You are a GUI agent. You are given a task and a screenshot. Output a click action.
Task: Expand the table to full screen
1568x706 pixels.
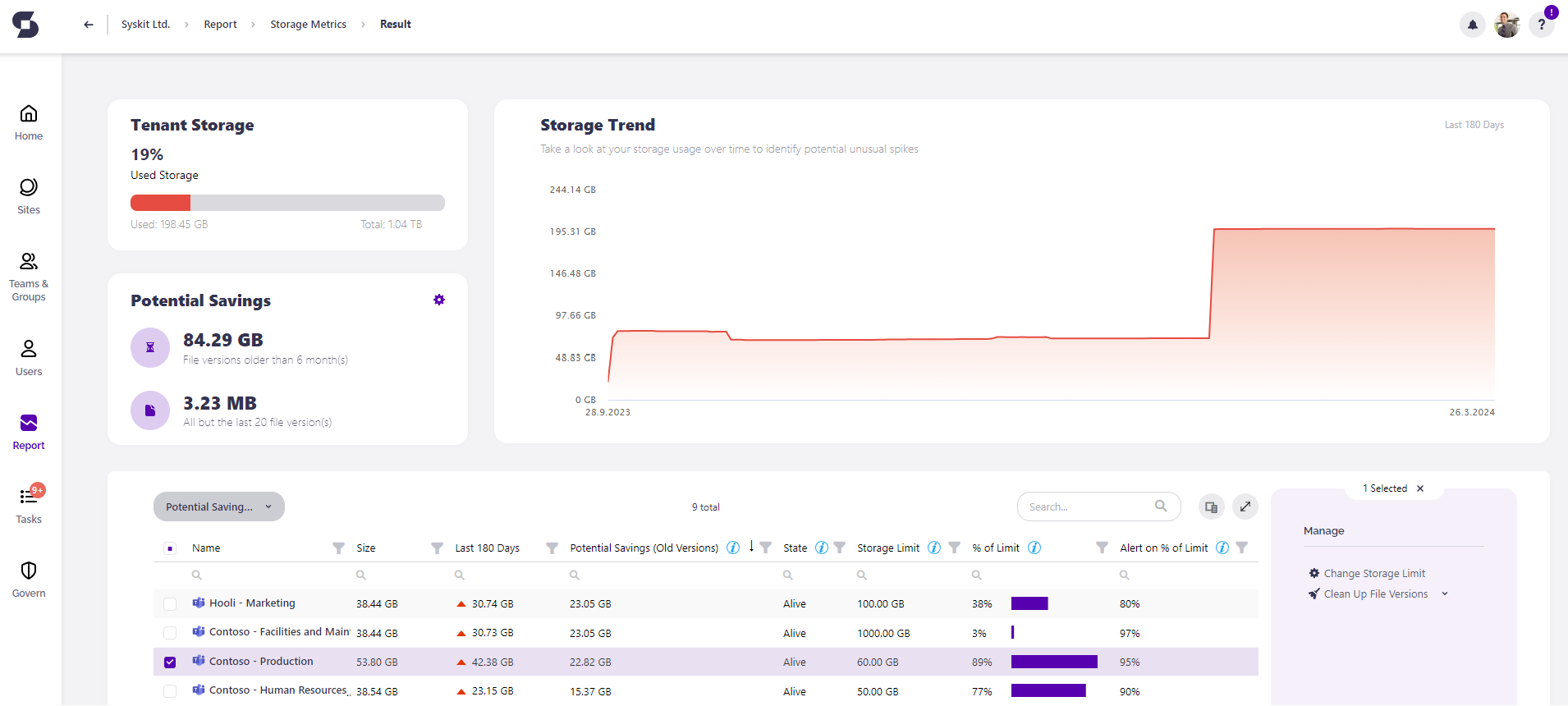tap(1245, 507)
